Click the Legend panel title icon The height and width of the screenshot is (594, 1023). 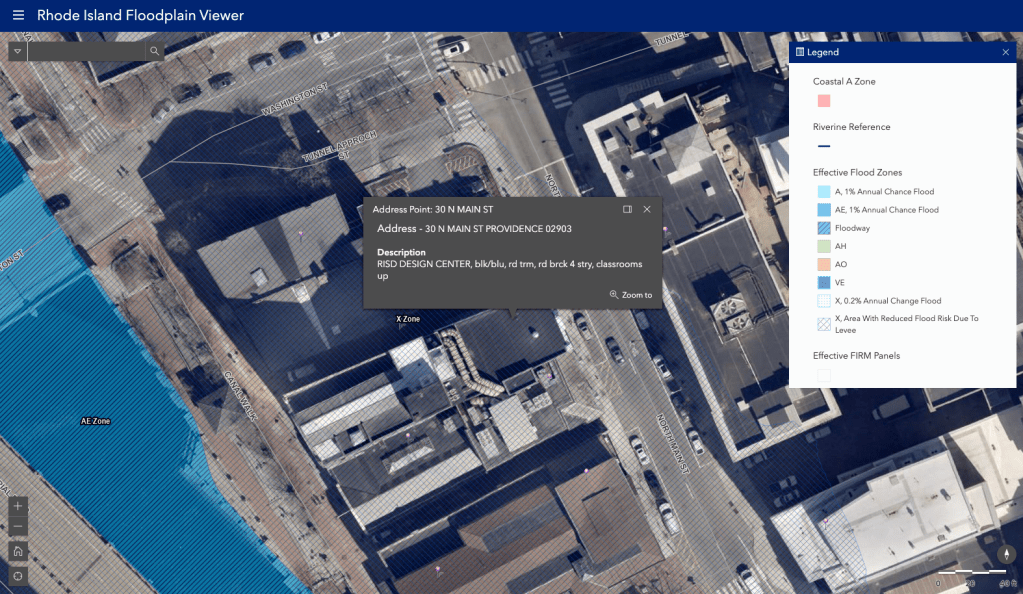click(x=800, y=52)
